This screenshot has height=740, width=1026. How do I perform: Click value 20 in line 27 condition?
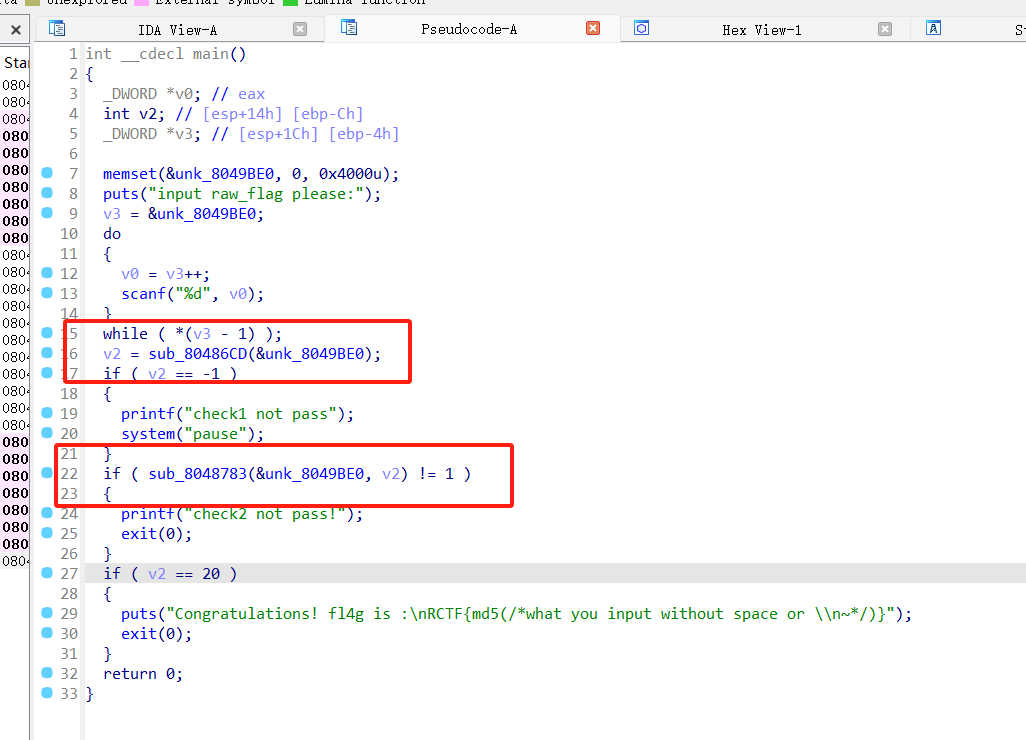pyautogui.click(x=211, y=574)
